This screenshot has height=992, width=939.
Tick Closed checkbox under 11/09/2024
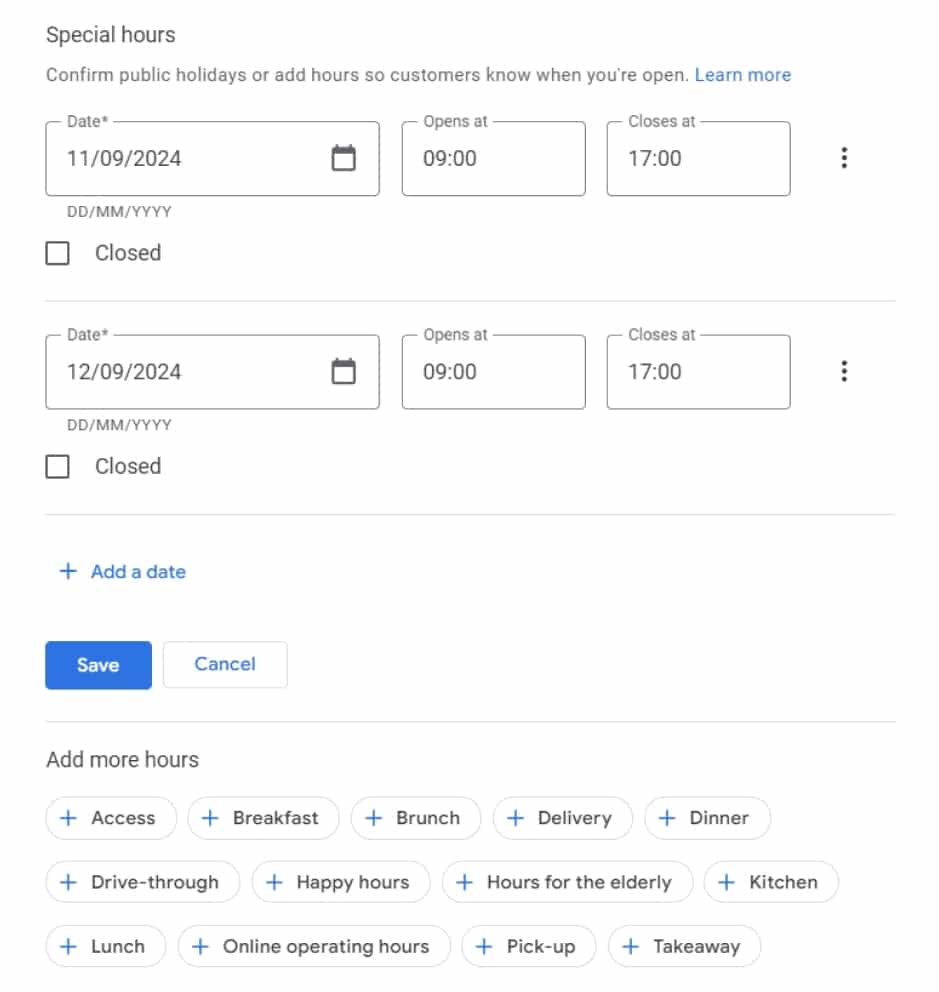click(58, 253)
